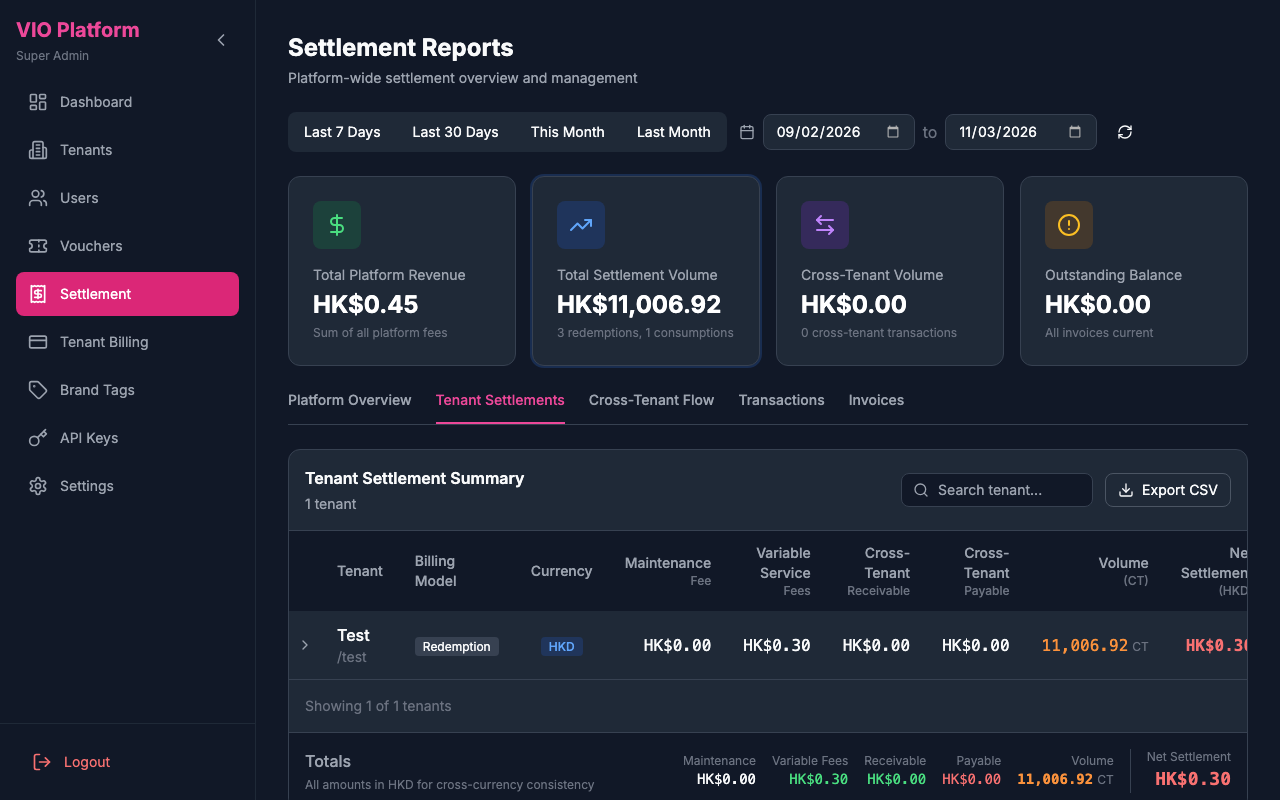This screenshot has width=1280, height=800.
Task: Switch to the Cross-Tenant Flow tab
Action: [x=651, y=400]
